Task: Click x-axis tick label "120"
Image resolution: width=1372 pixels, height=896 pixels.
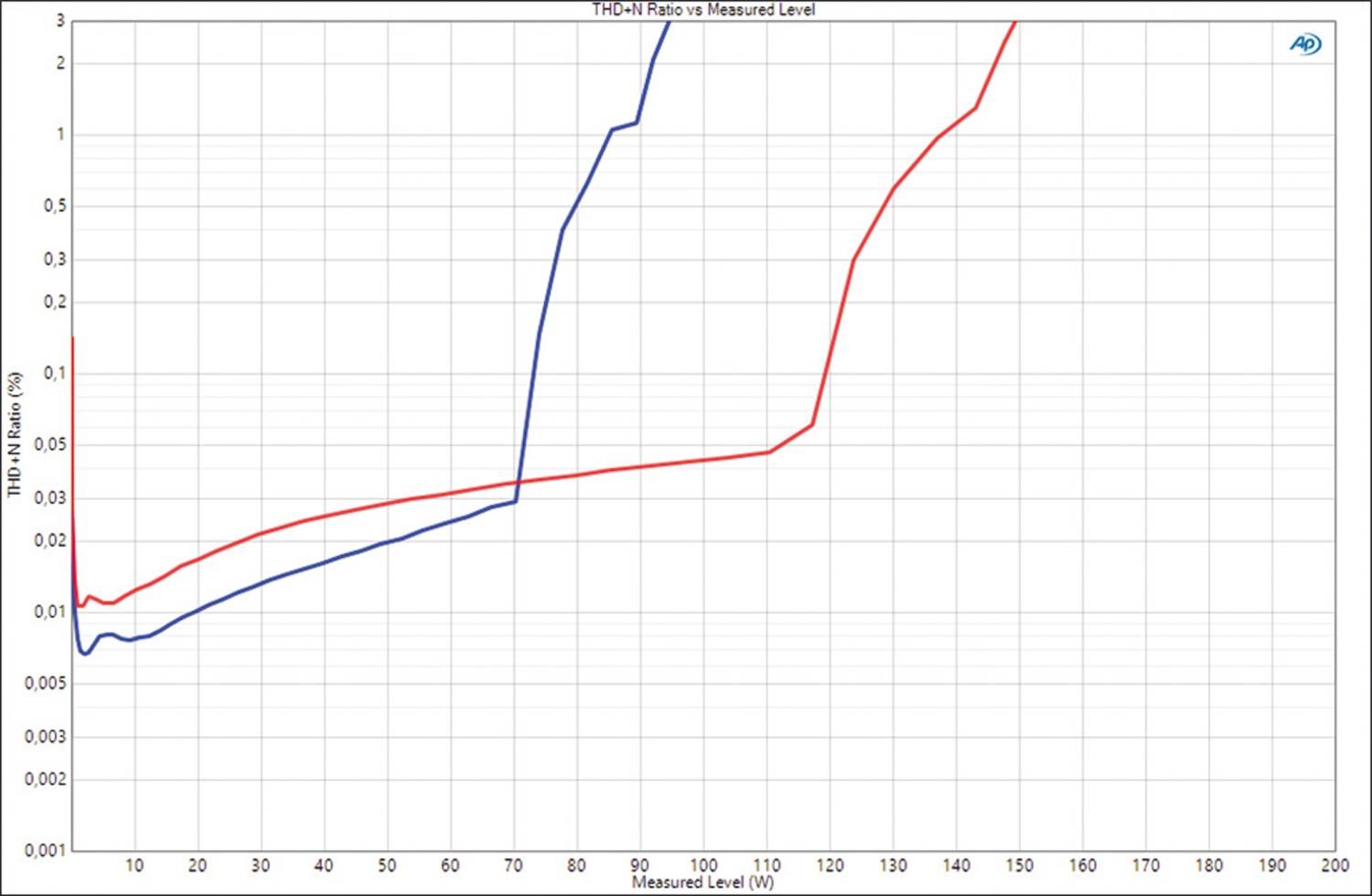Action: [x=830, y=865]
